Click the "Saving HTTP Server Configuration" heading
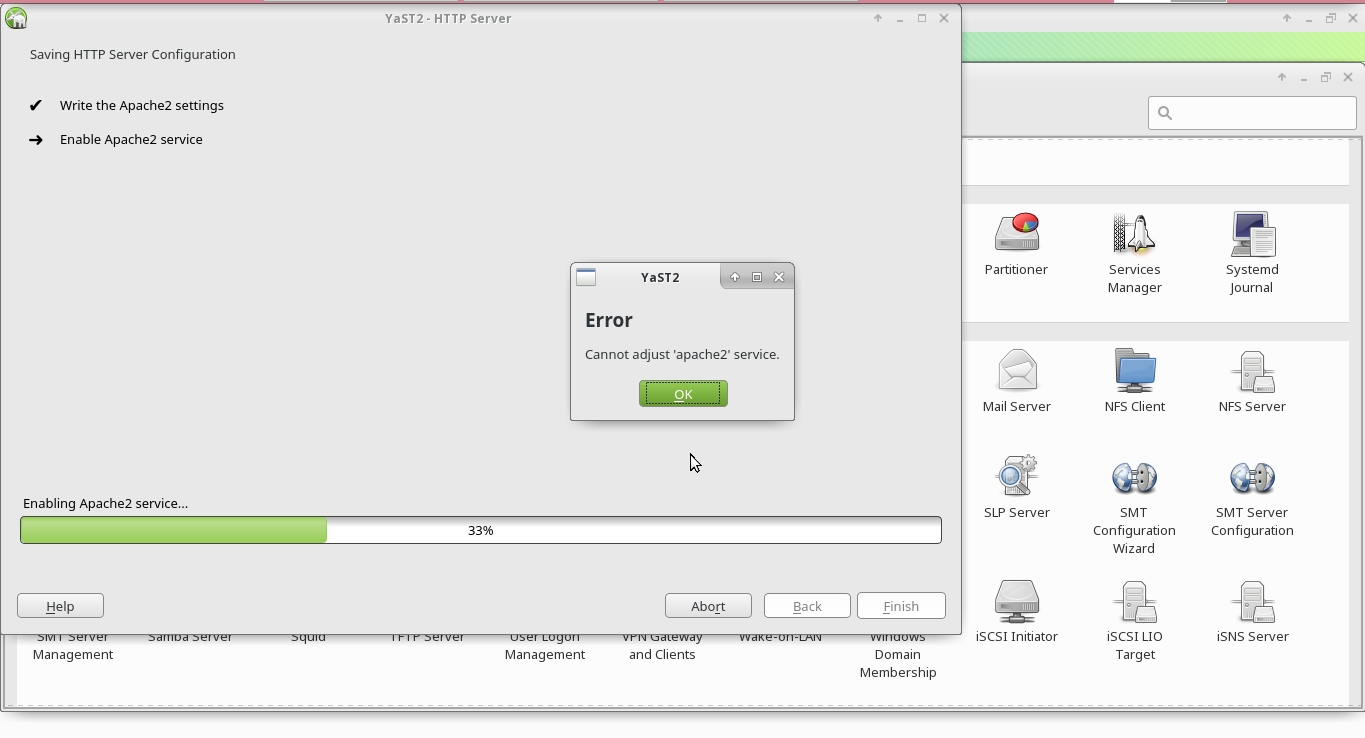This screenshot has width=1365, height=738. click(133, 54)
